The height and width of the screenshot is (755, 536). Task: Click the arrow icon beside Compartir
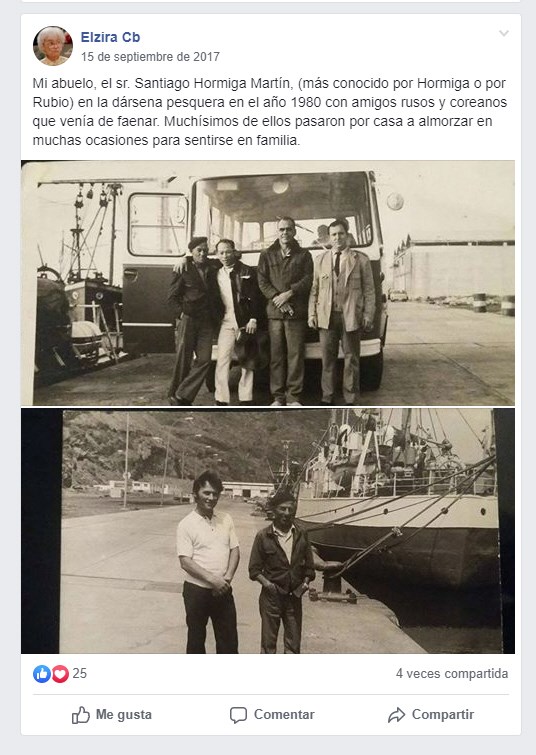[x=396, y=715]
